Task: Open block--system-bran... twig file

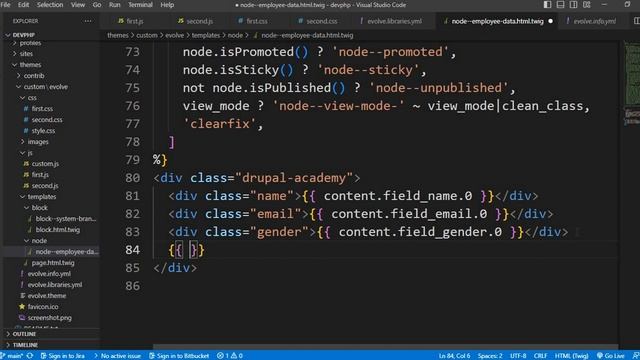Action: (x=66, y=219)
